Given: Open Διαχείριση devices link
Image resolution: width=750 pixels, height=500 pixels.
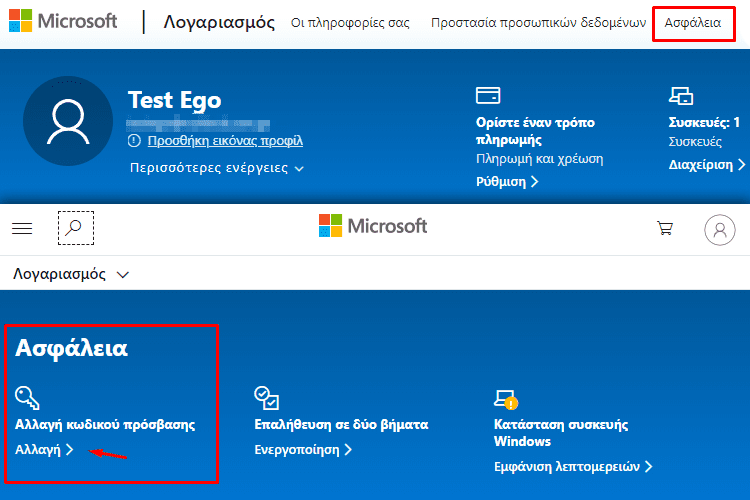Looking at the screenshot, I should pyautogui.click(x=706, y=165).
